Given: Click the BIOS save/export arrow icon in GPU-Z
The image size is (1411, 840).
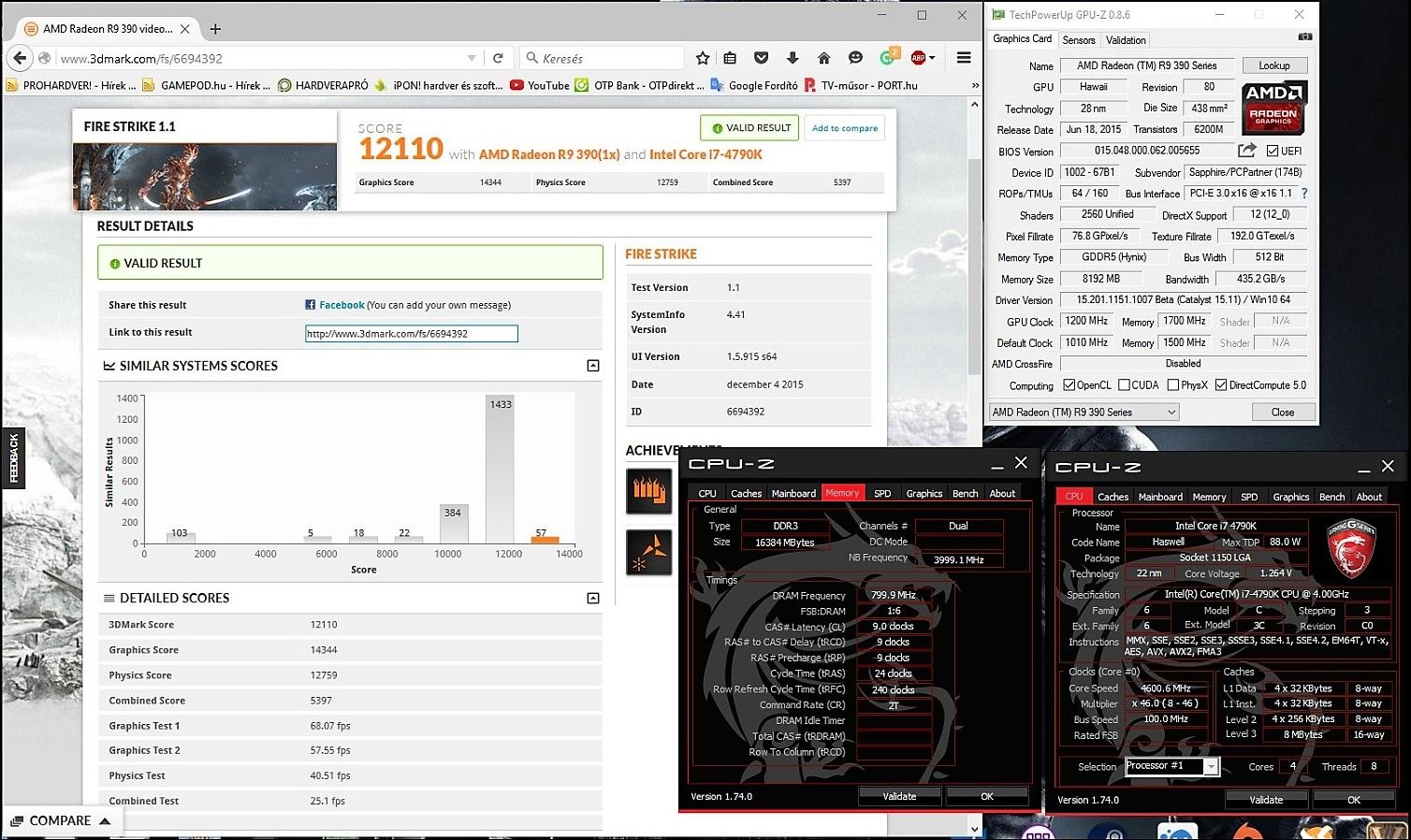Looking at the screenshot, I should (1246, 150).
